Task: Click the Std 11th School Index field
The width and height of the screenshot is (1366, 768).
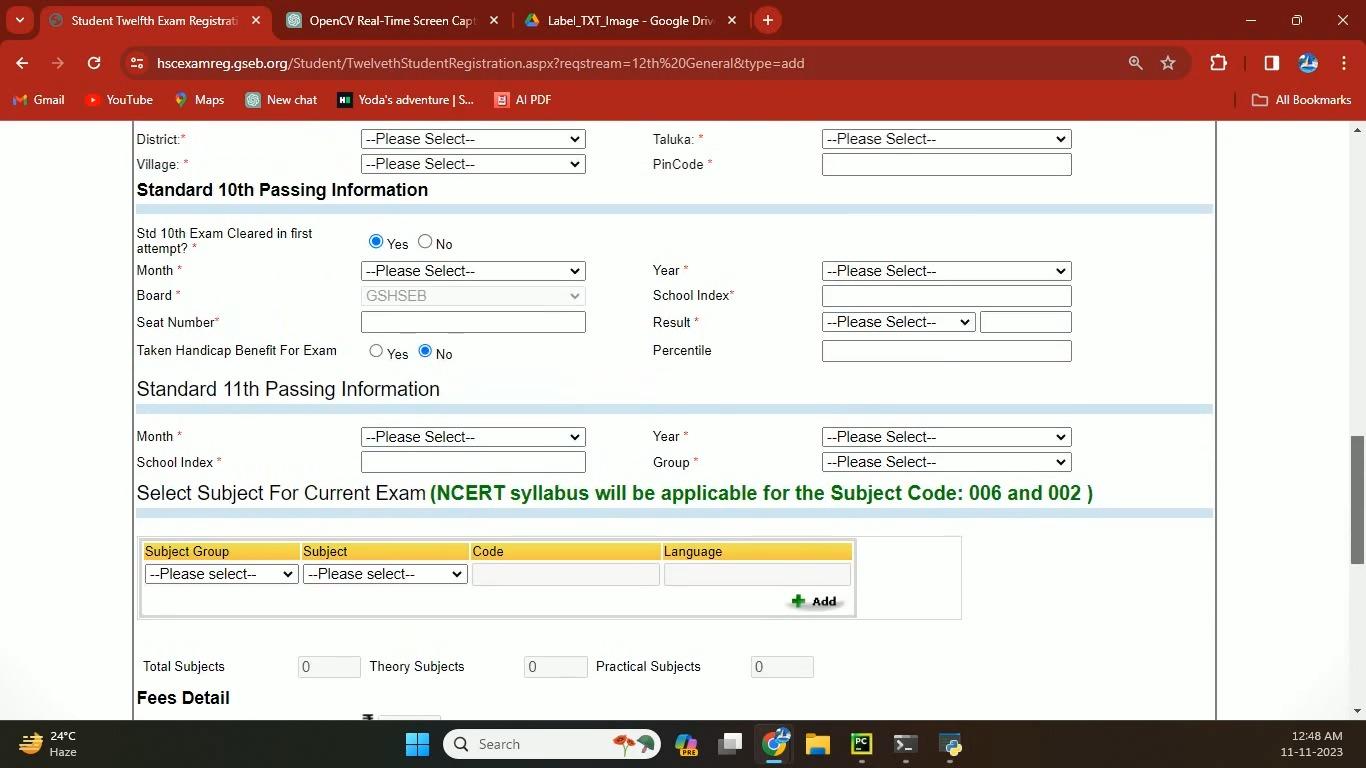Action: 473,462
